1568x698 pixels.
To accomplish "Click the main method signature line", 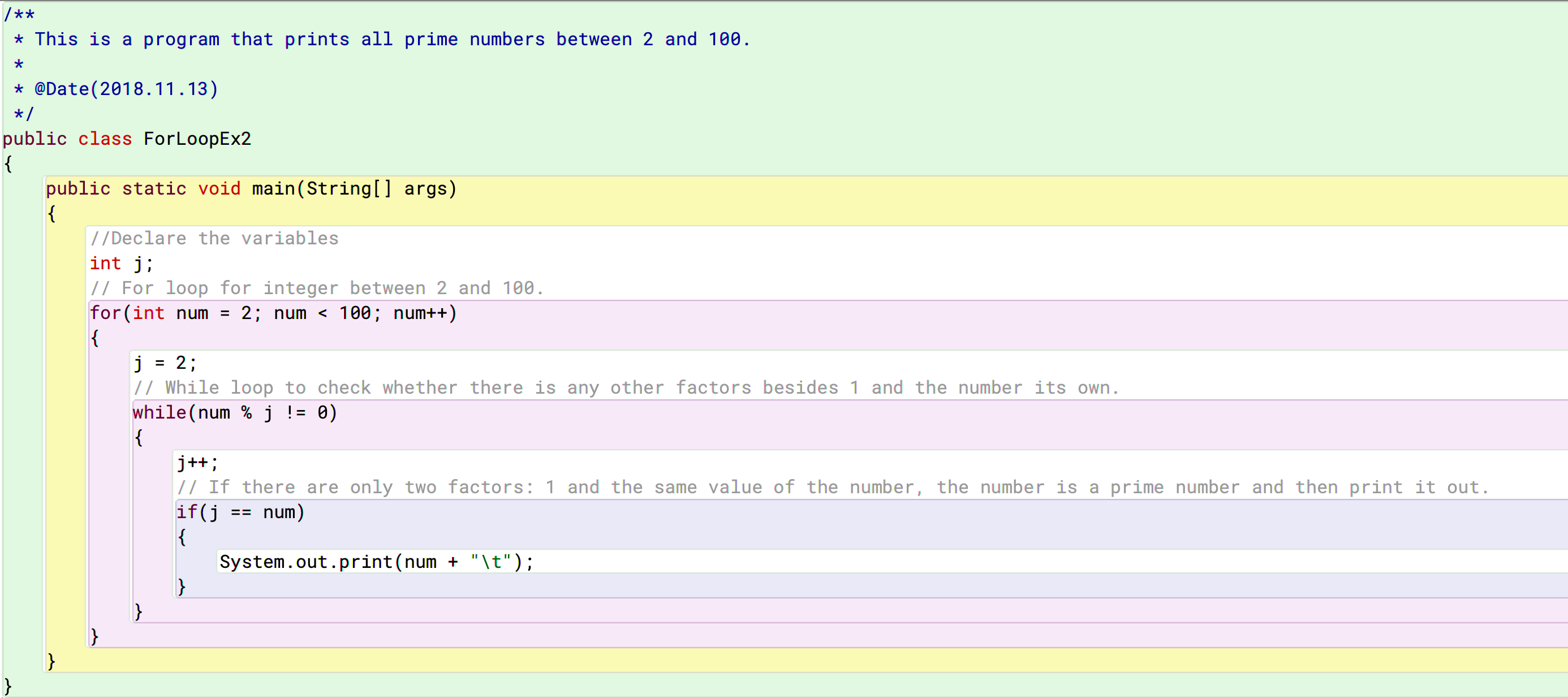I will [251, 189].
